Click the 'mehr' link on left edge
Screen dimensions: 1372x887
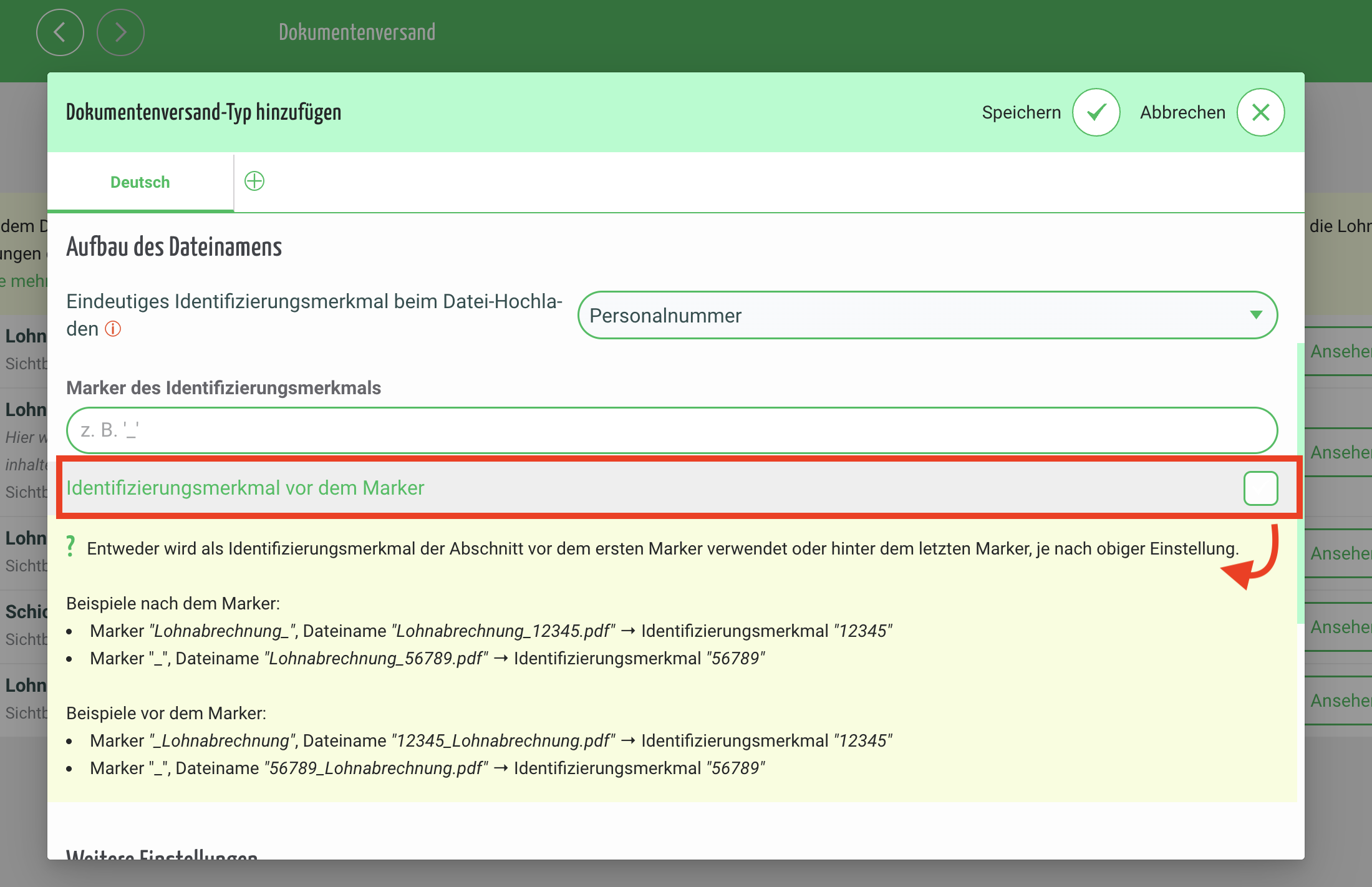point(28,281)
